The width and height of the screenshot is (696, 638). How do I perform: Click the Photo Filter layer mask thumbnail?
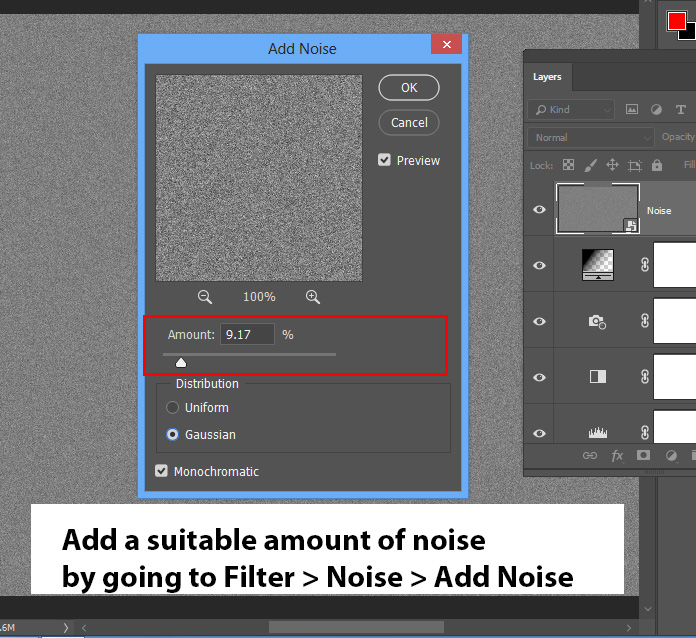[x=675, y=321]
